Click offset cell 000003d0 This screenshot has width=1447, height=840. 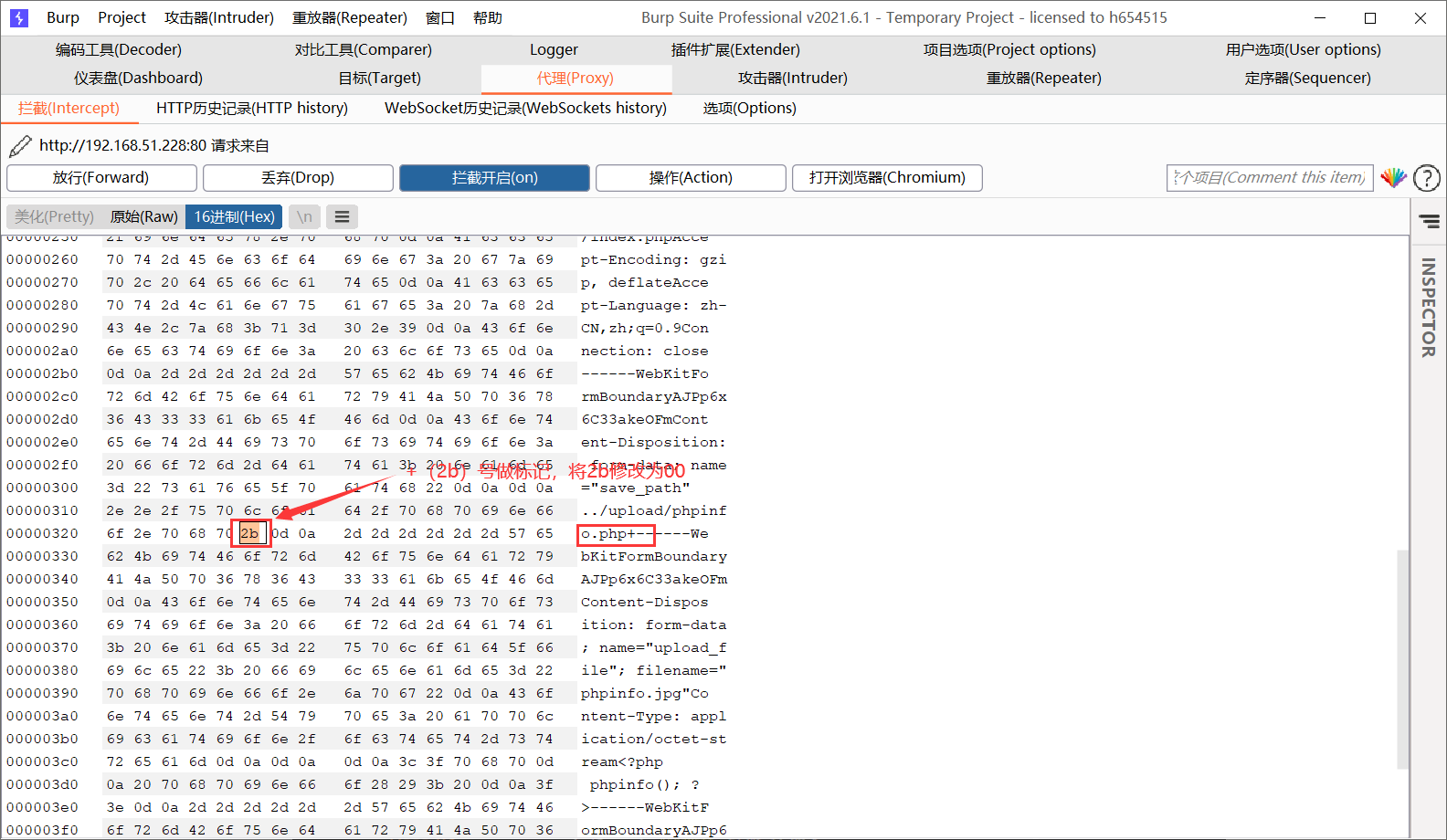tap(42, 784)
